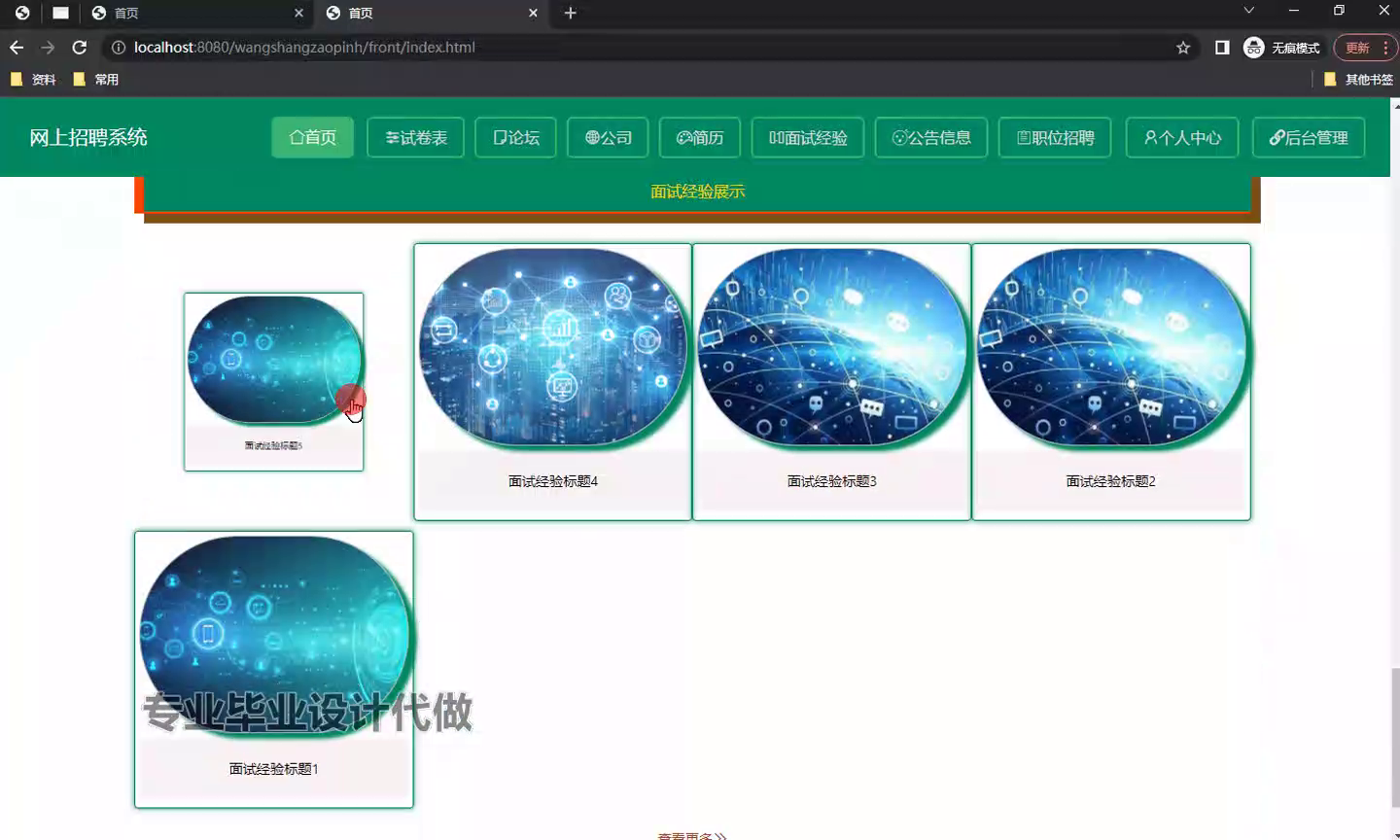Close the active second 首页 tab

coord(533,13)
